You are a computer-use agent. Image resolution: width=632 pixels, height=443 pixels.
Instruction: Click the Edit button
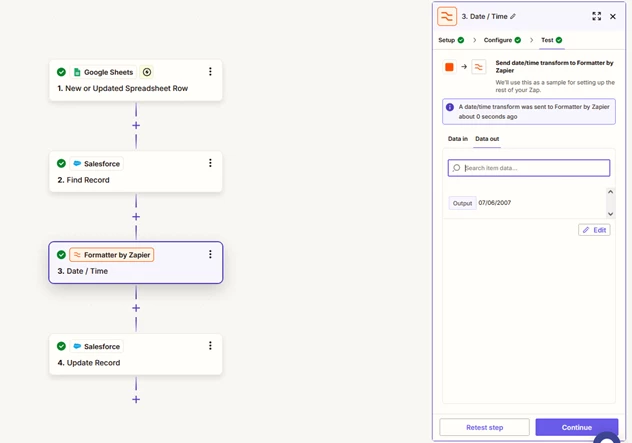click(x=594, y=230)
